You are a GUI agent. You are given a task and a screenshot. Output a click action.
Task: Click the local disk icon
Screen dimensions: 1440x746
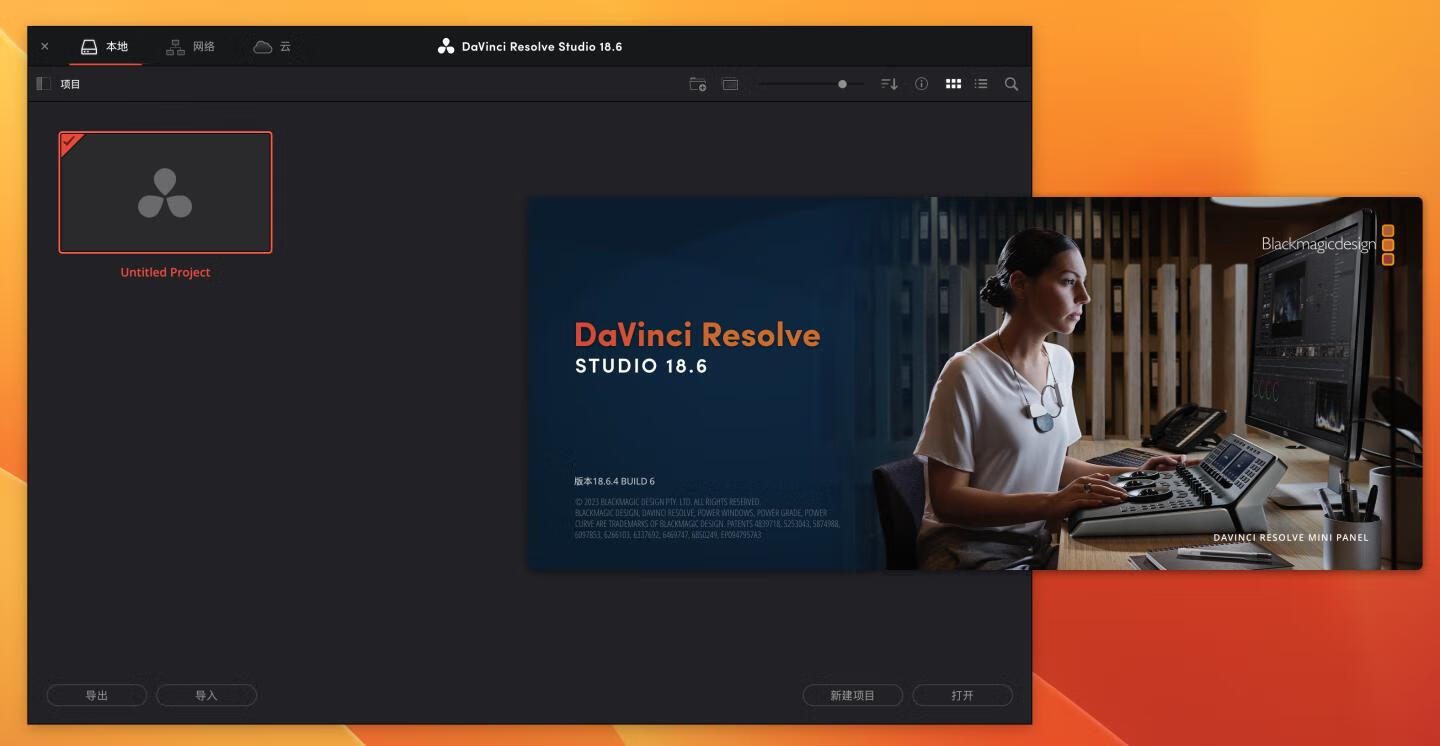(89, 47)
